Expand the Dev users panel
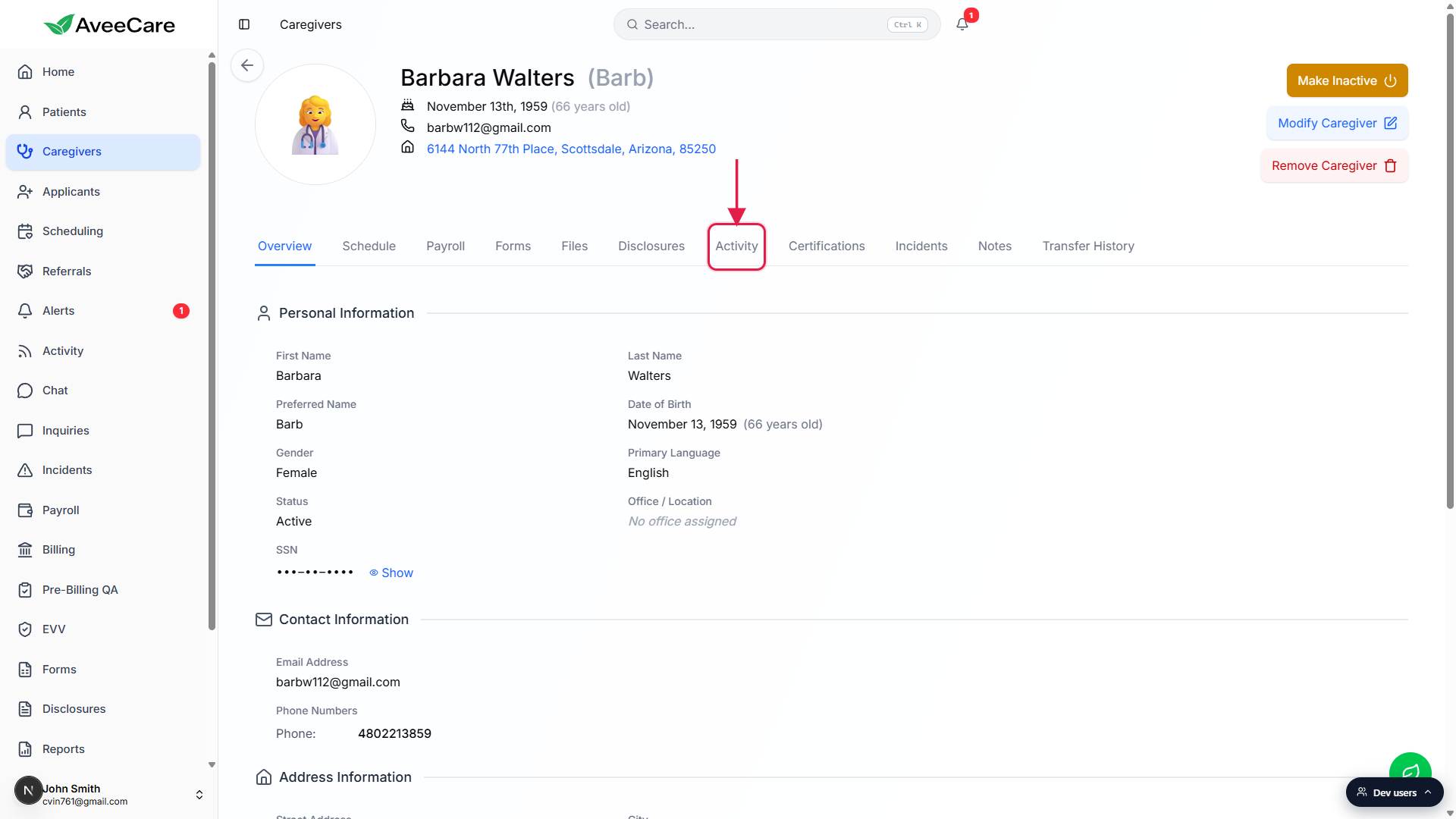1456x819 pixels. click(1395, 792)
